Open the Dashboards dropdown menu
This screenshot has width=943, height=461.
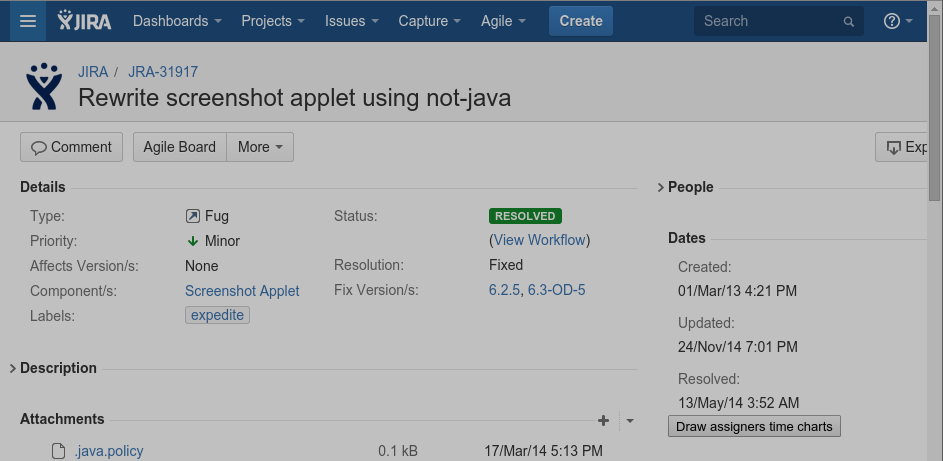177,21
